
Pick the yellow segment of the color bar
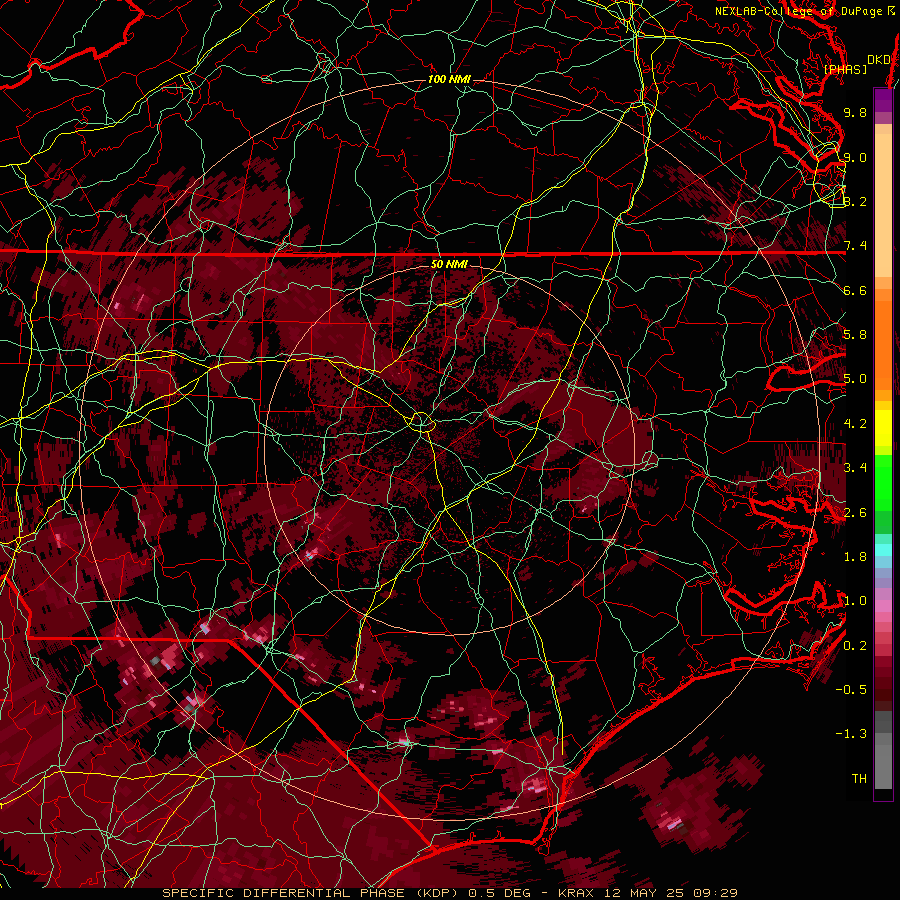(883, 428)
